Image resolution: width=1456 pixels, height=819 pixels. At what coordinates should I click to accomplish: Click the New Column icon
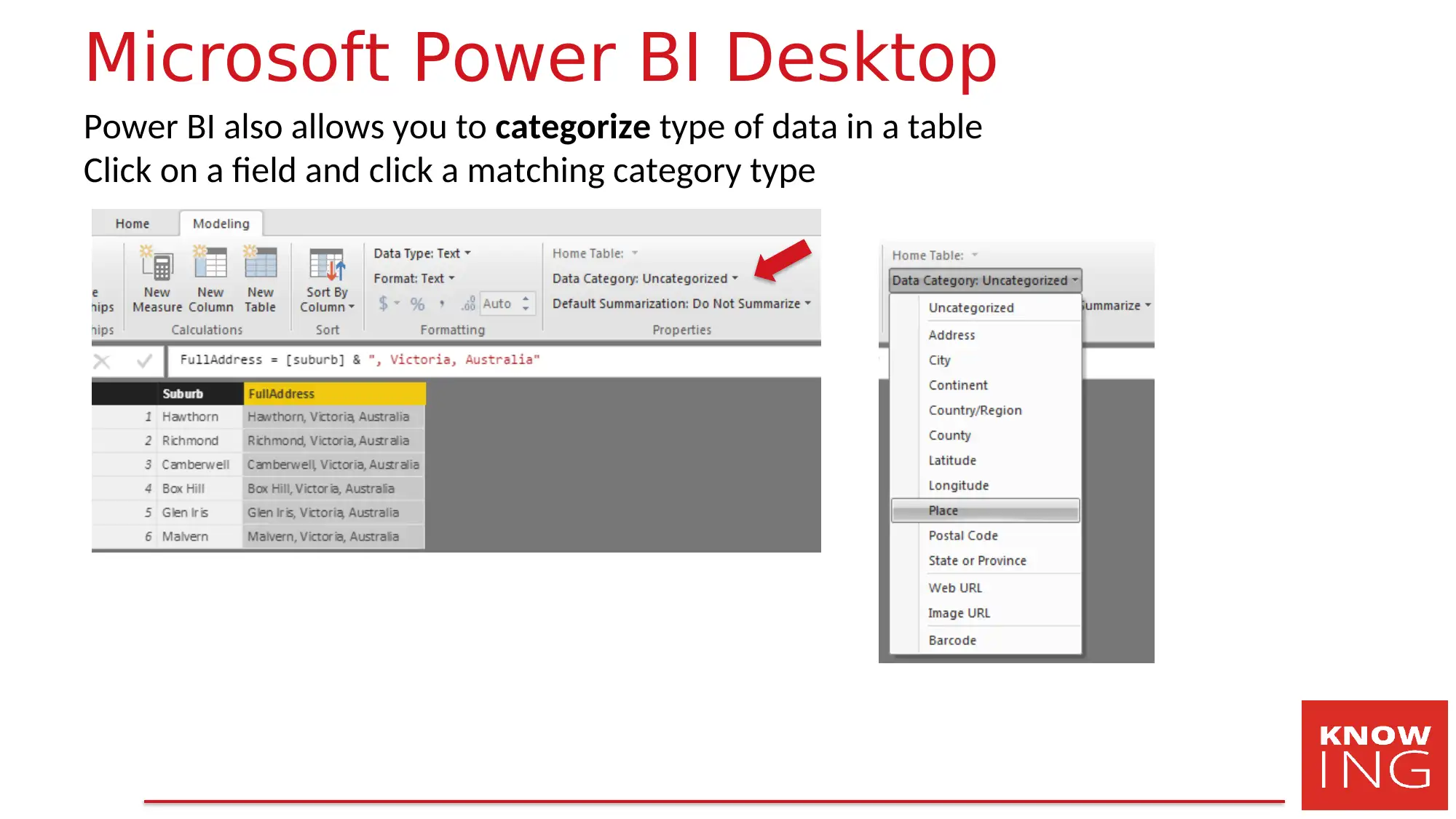coord(210,264)
